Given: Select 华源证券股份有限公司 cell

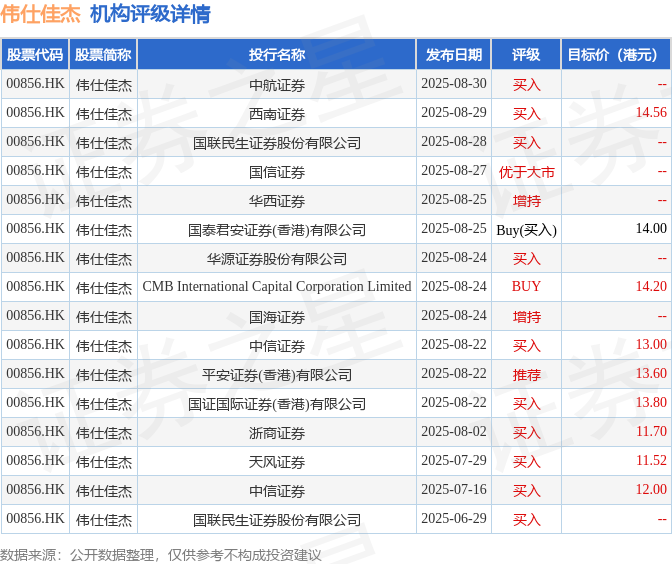Looking at the screenshot, I should [276, 259].
